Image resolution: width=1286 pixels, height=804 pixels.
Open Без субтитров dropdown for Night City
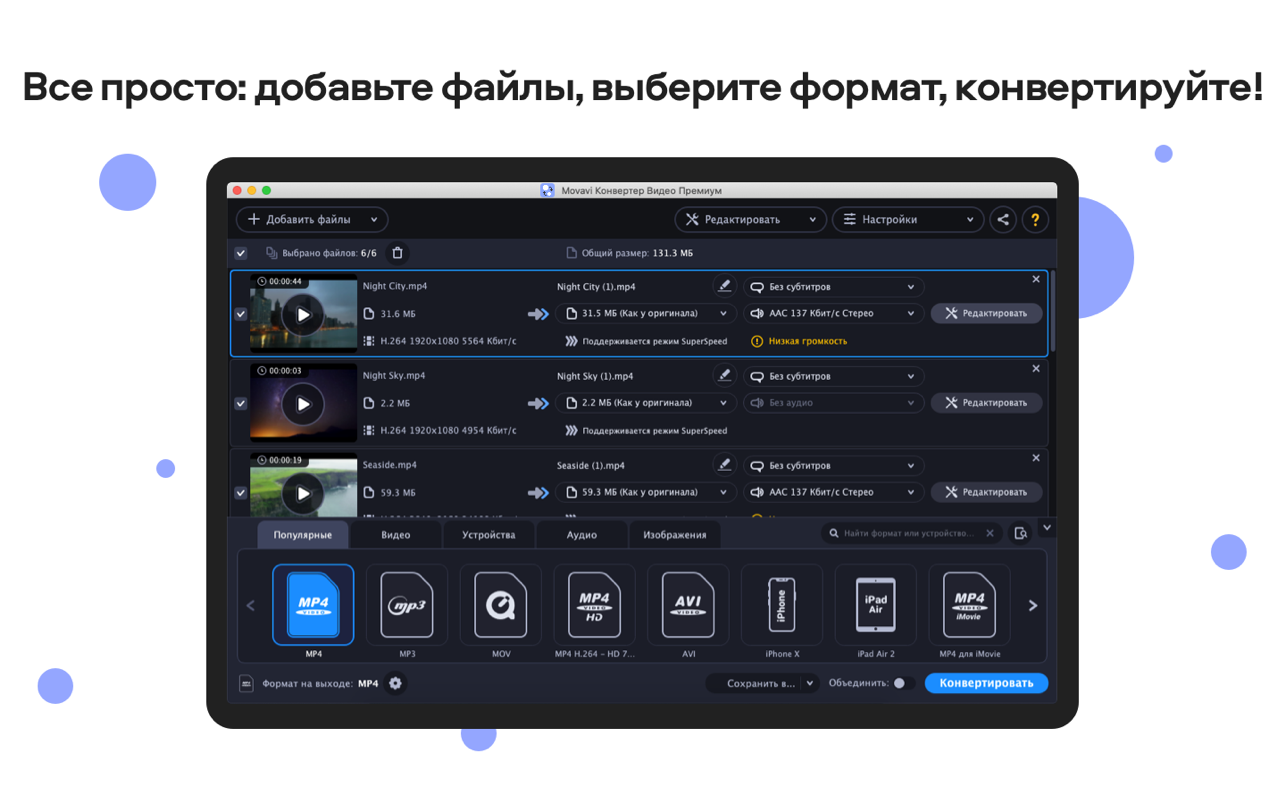[x=833, y=287]
